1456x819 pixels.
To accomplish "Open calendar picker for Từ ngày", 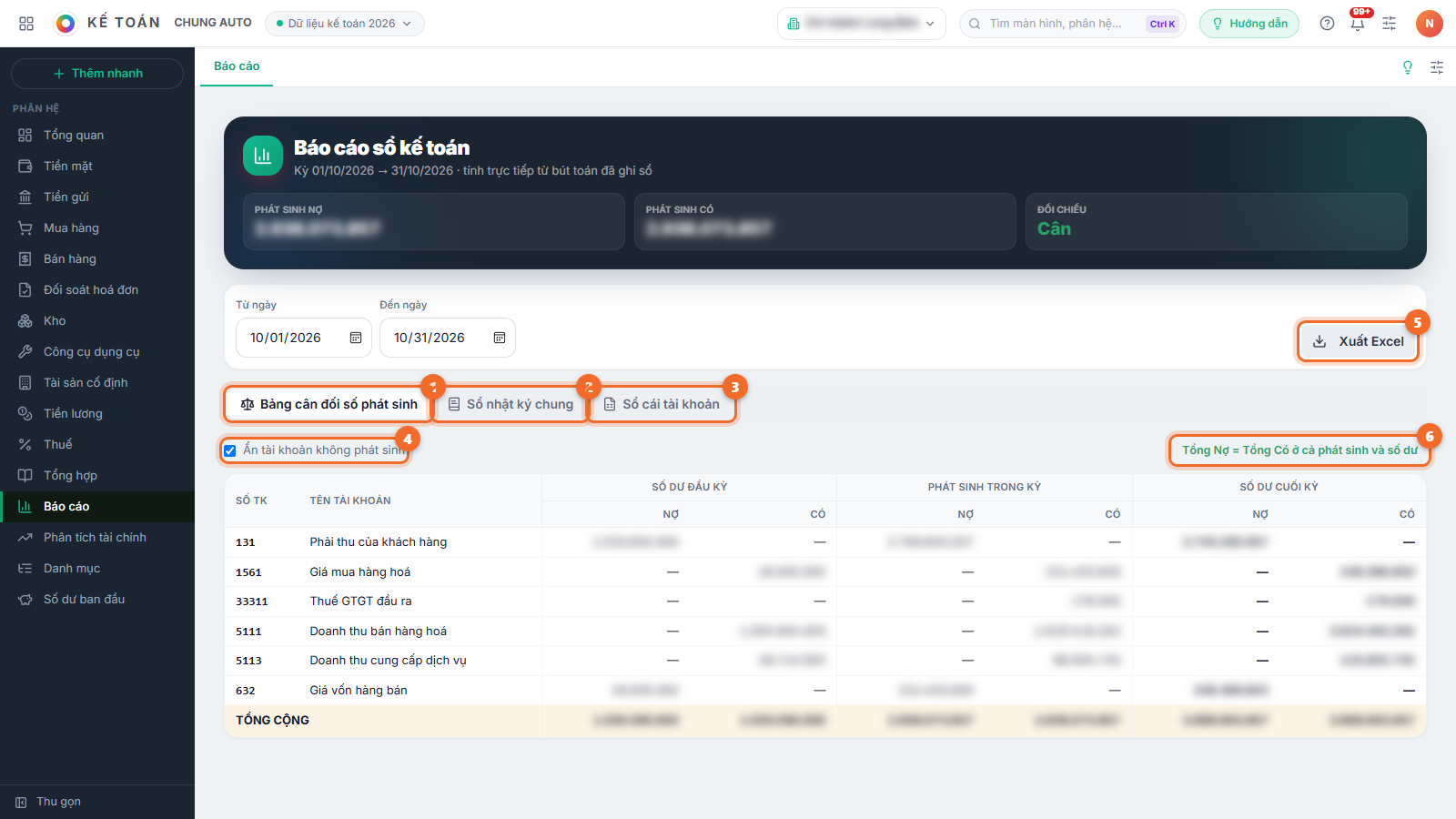I will pos(356,338).
